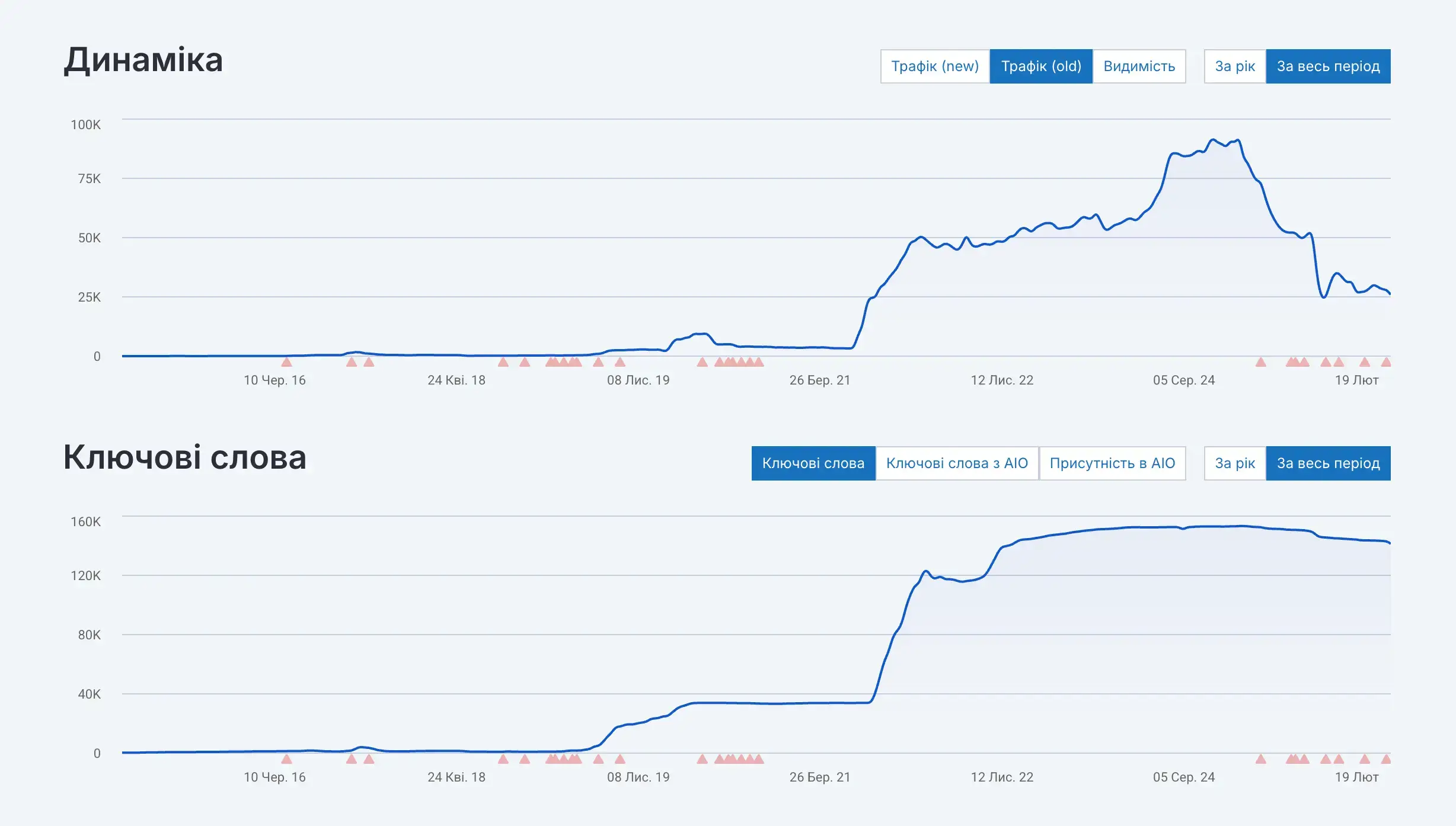Screen dimensions: 1456x826
Task: Open the Ключові слова tab
Action: [813, 463]
